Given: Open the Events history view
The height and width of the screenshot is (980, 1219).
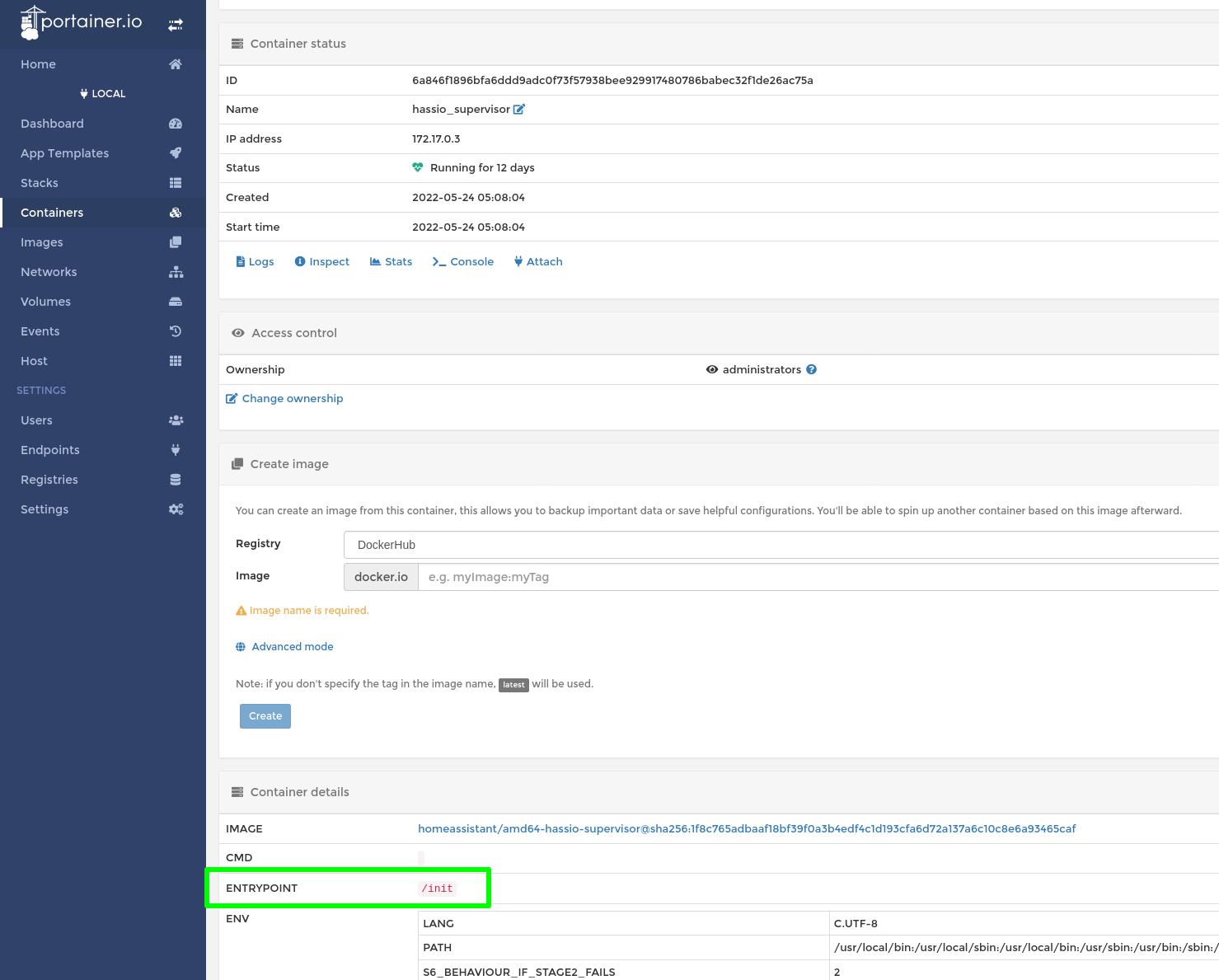Looking at the screenshot, I should point(40,331).
